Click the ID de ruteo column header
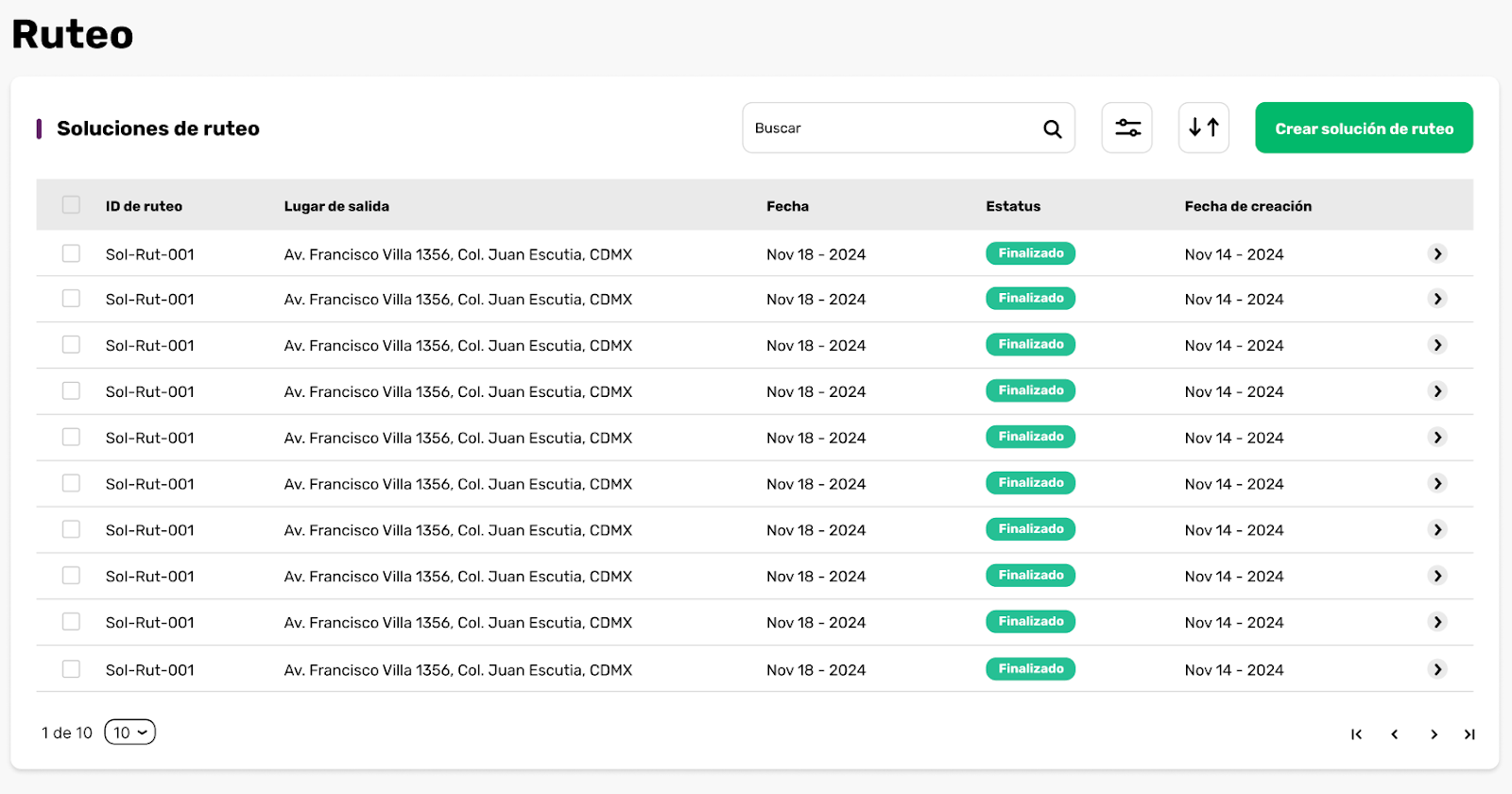The width and height of the screenshot is (1512, 794). (144, 206)
